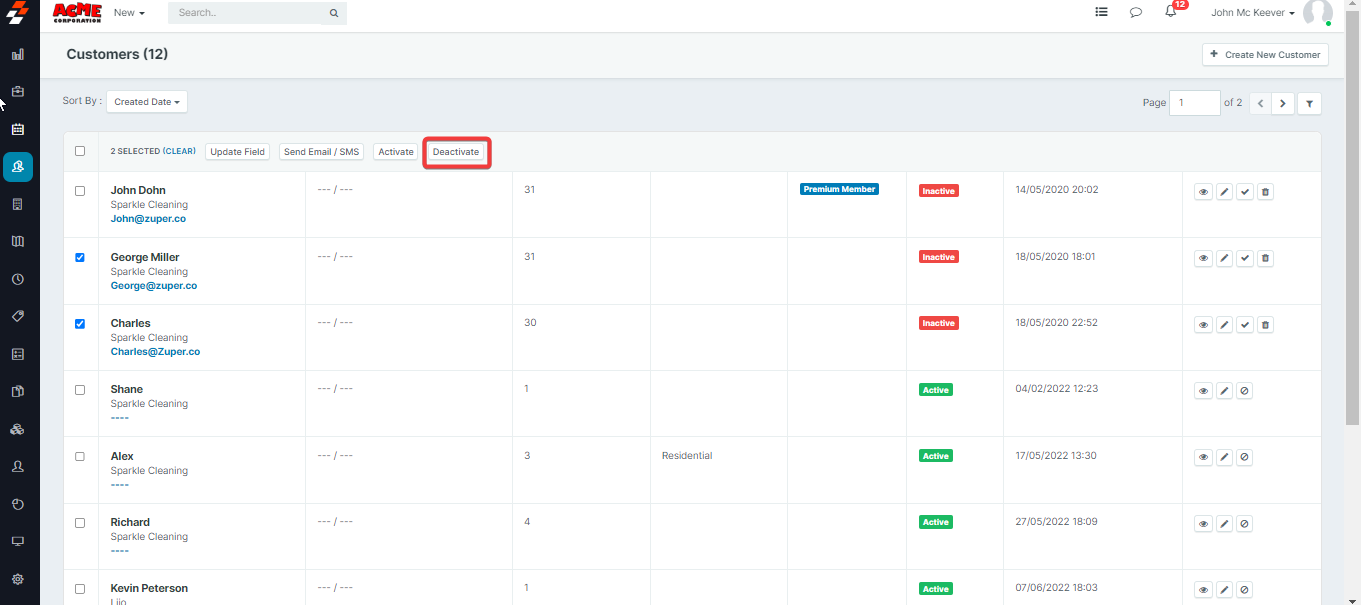Clear the selection via CLEAR link
The width and height of the screenshot is (1361, 605).
(x=179, y=152)
